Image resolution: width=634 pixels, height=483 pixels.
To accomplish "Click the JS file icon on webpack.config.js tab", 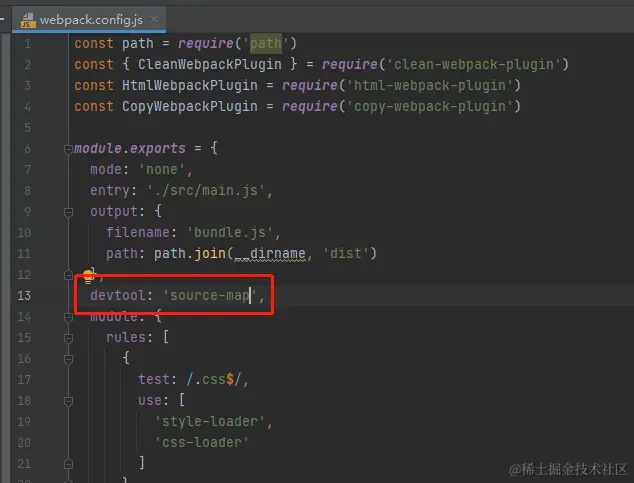I will point(28,20).
